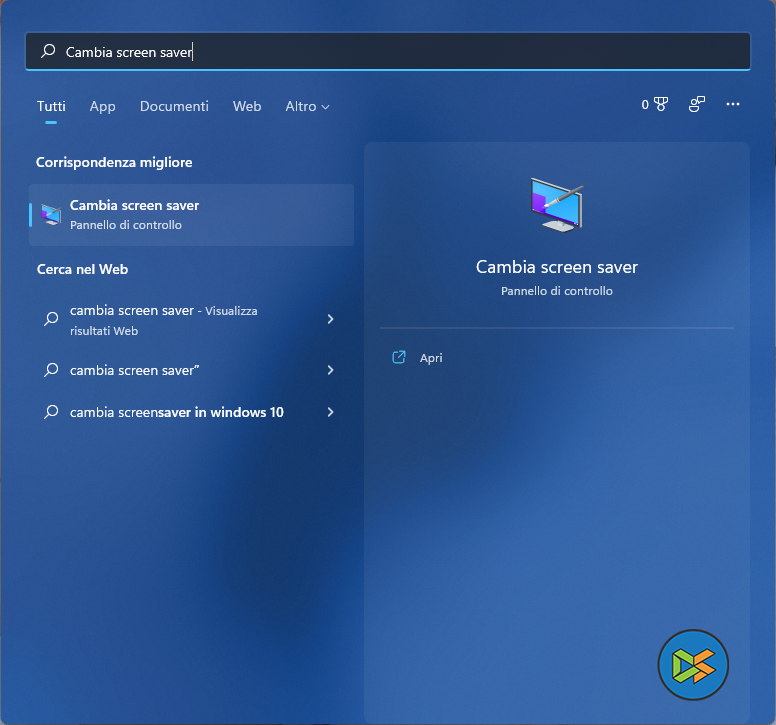
Task: Switch to the Web tab
Action: [247, 106]
